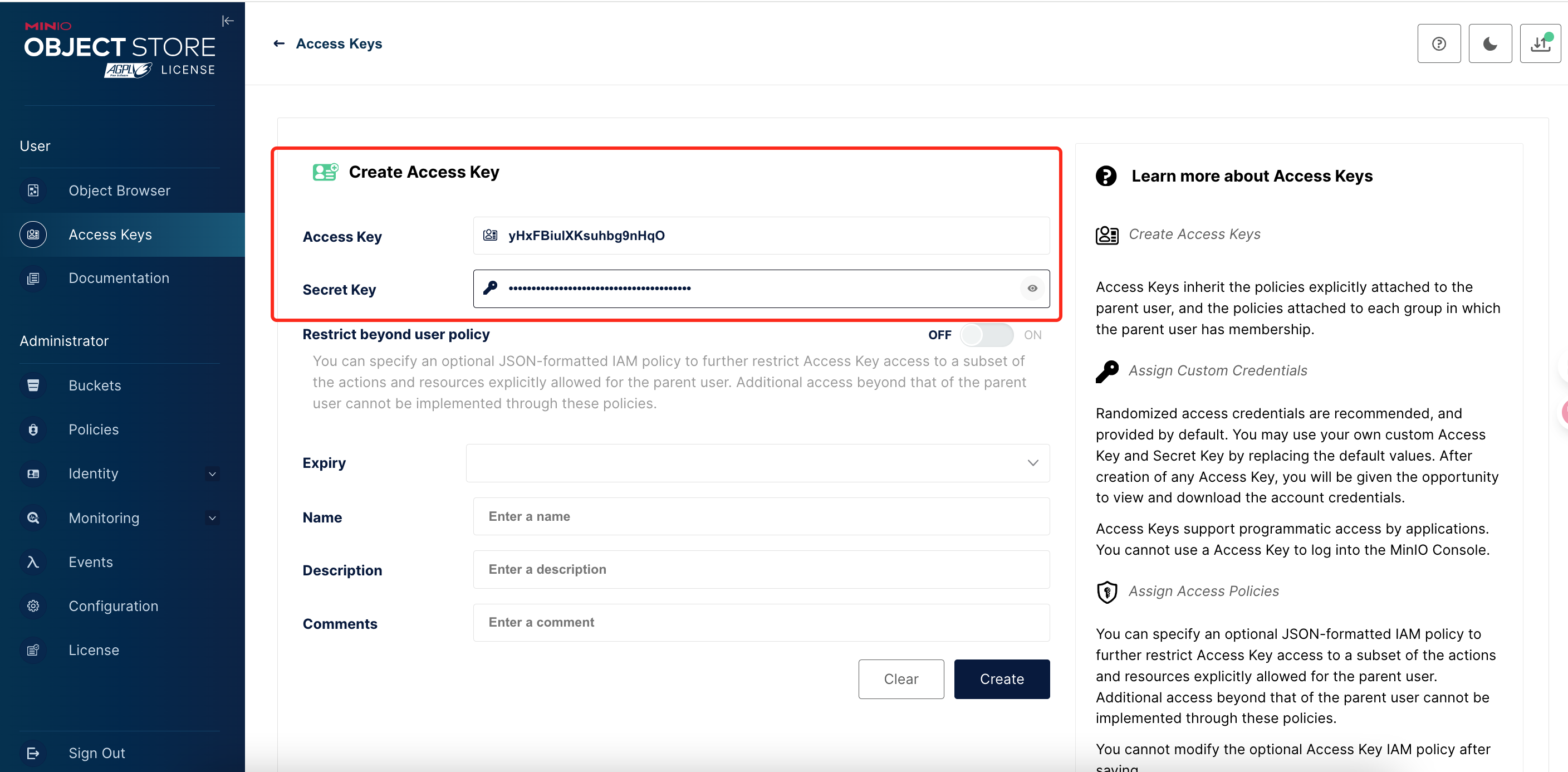The width and height of the screenshot is (1568, 772).
Task: Open the Documentation menu item
Action: (x=119, y=278)
